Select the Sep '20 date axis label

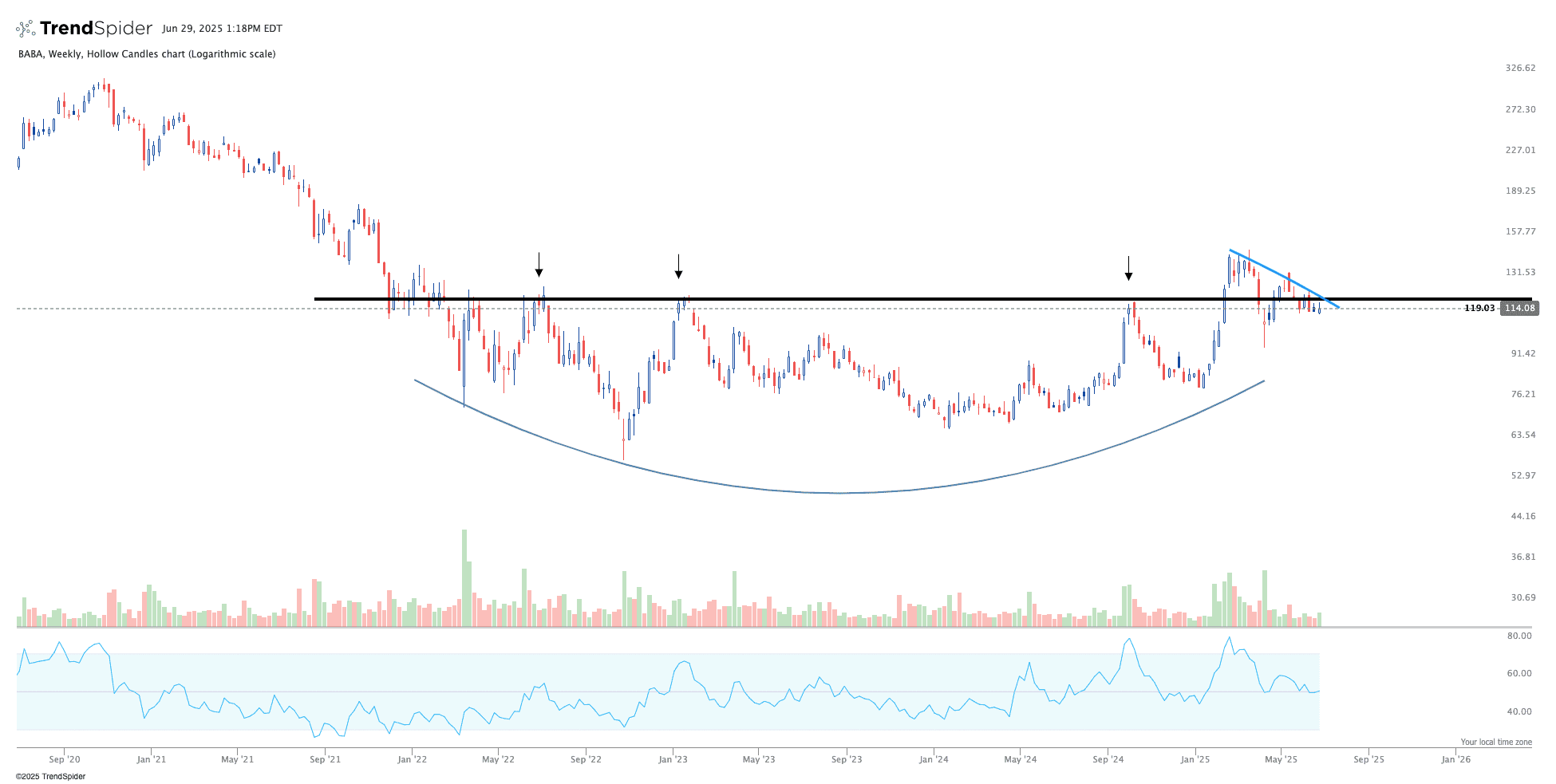[64, 759]
